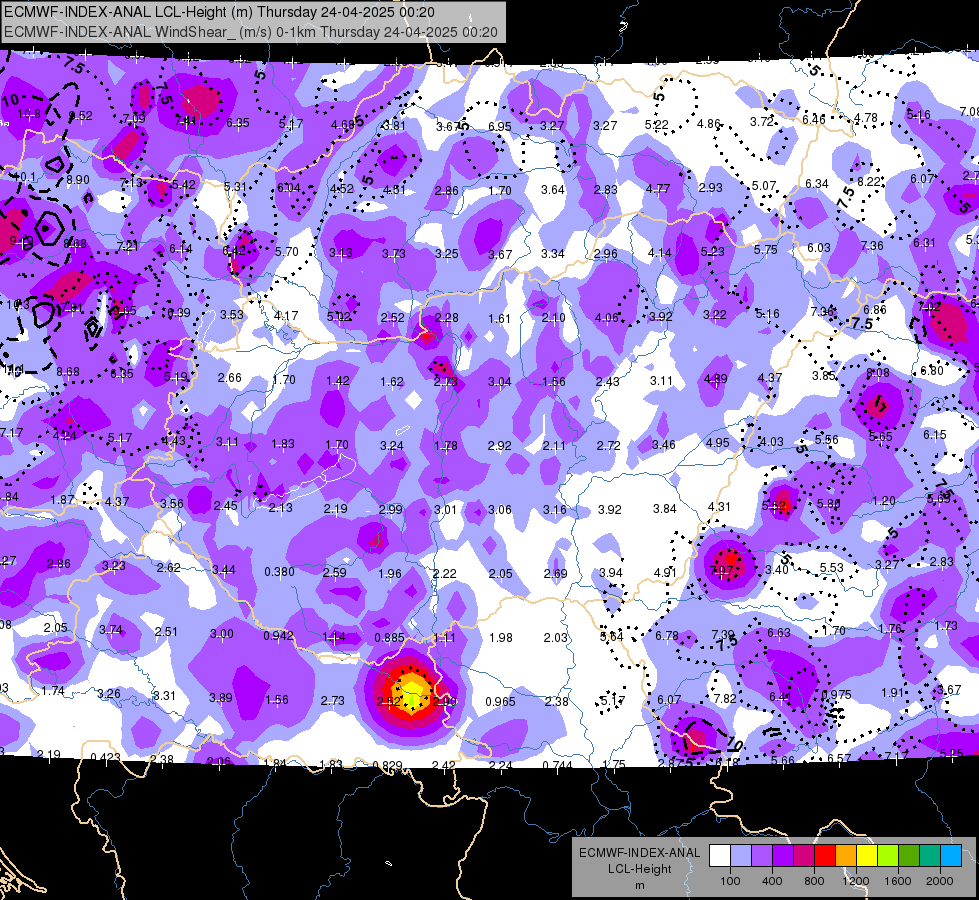979x900 pixels.
Task: Click the wind shear value 6.34
Action: pyautogui.click(x=817, y=184)
